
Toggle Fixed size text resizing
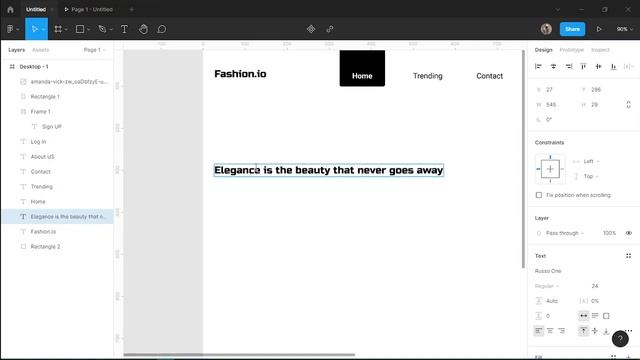pyautogui.click(x=606, y=316)
